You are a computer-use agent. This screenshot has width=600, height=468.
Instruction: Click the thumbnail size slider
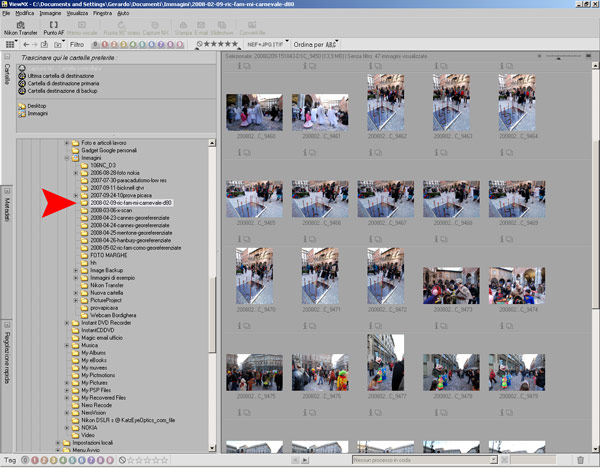(x=564, y=57)
